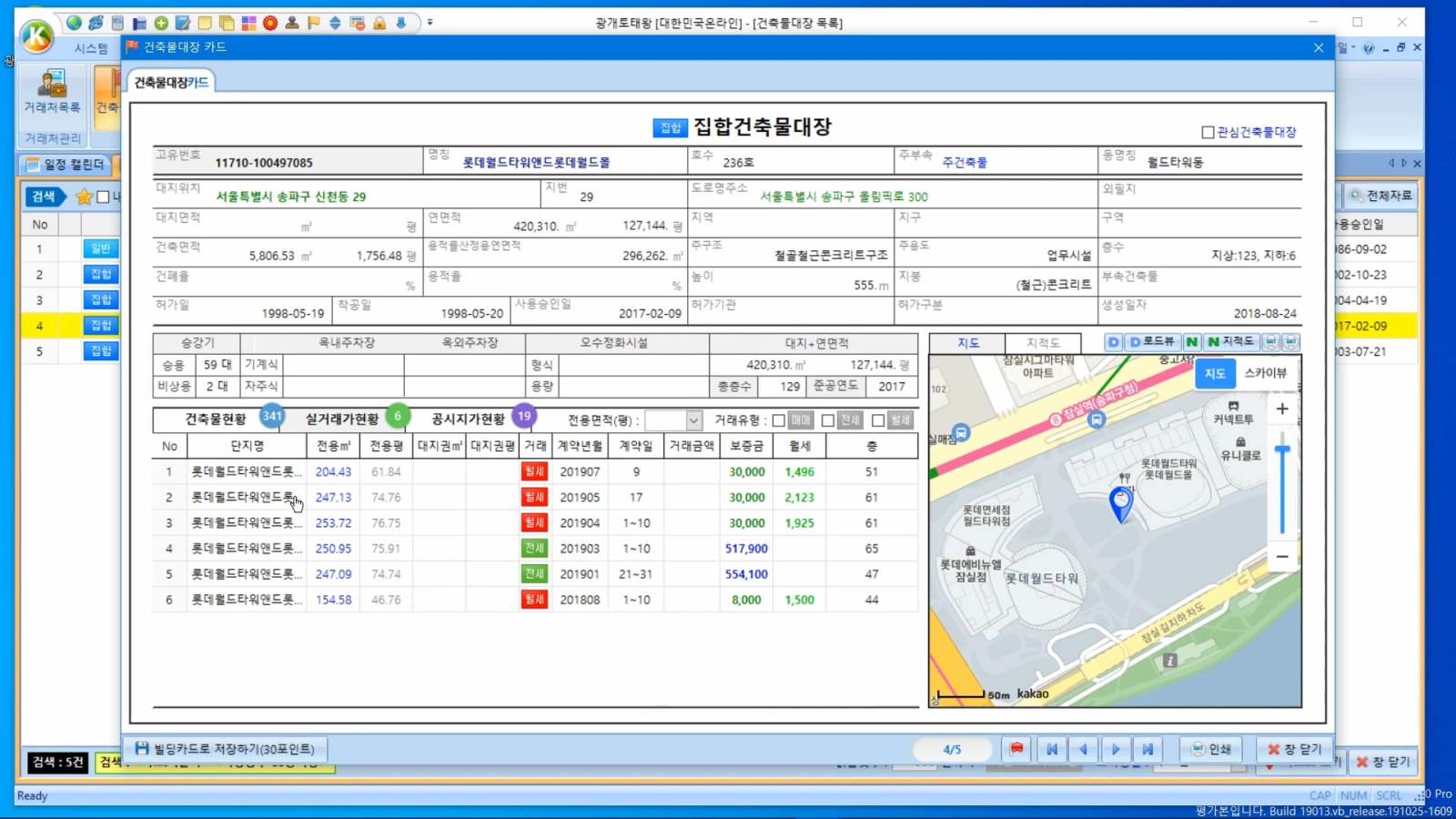Click 빌딩카드로 저장하기 button
This screenshot has height=819, width=1456.
(225, 749)
